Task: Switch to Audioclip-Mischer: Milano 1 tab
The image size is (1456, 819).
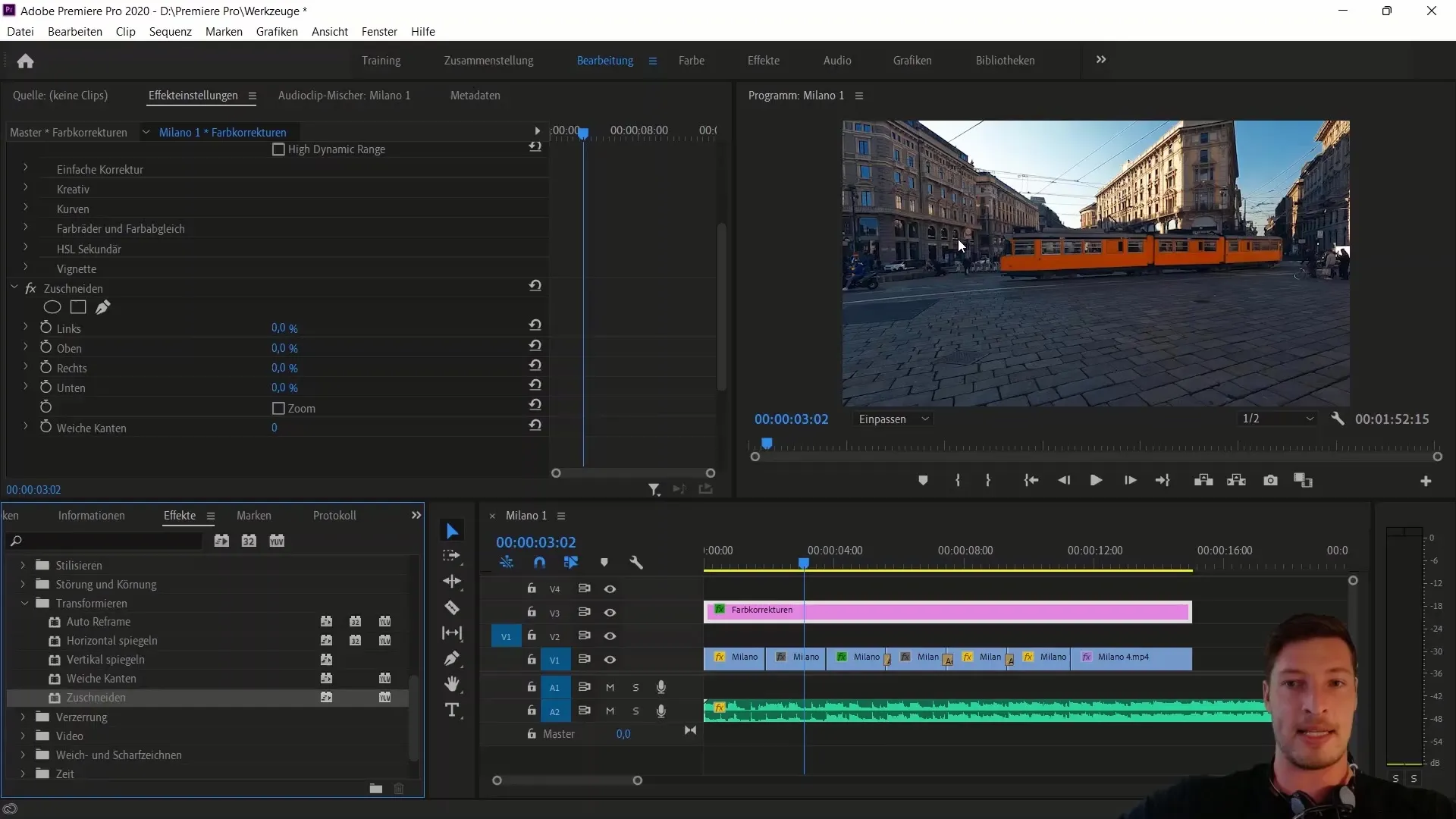Action: point(344,96)
